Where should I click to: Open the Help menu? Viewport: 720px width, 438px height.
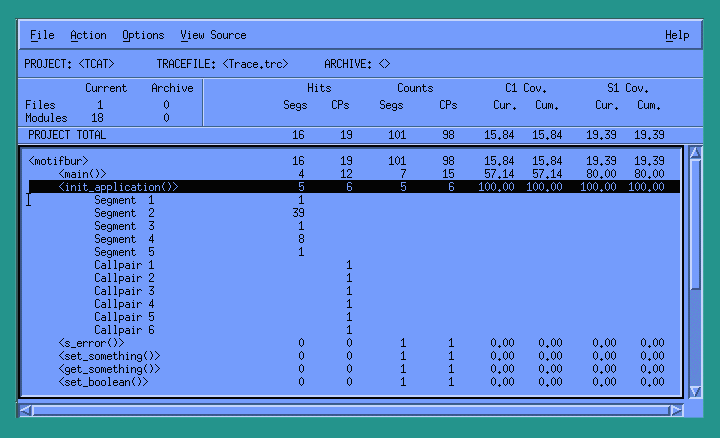point(677,35)
